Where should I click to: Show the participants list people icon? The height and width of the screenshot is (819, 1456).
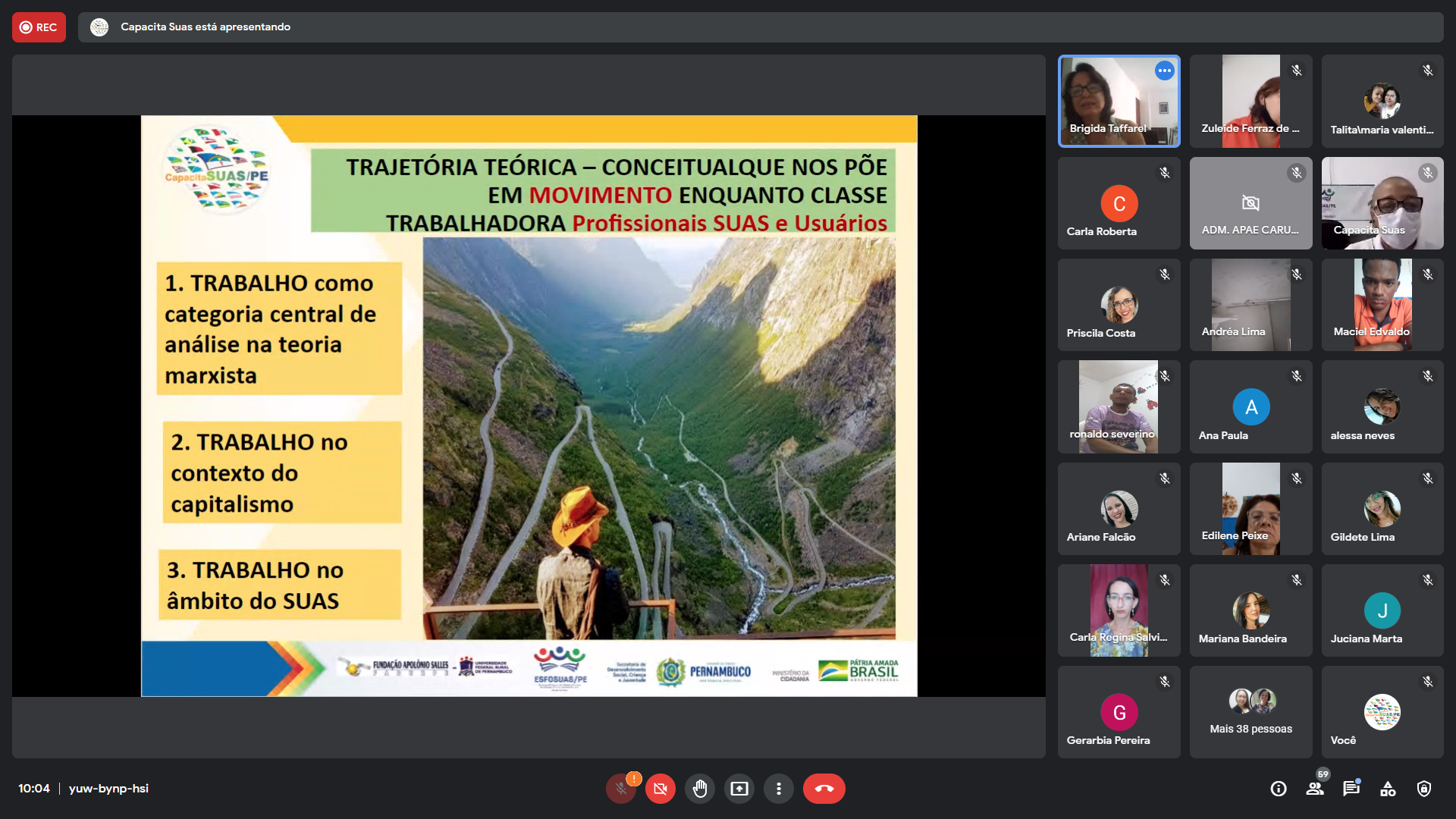(x=1315, y=789)
